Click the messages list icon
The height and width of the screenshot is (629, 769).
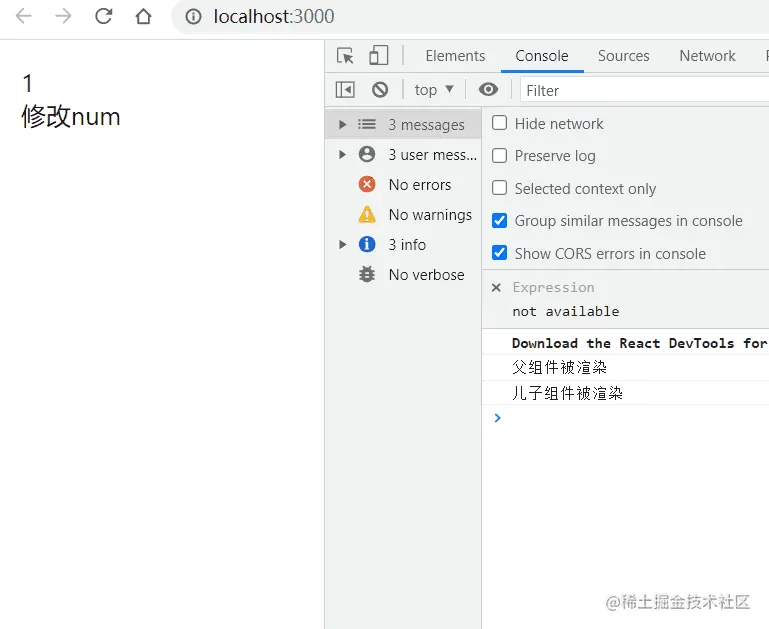(367, 125)
